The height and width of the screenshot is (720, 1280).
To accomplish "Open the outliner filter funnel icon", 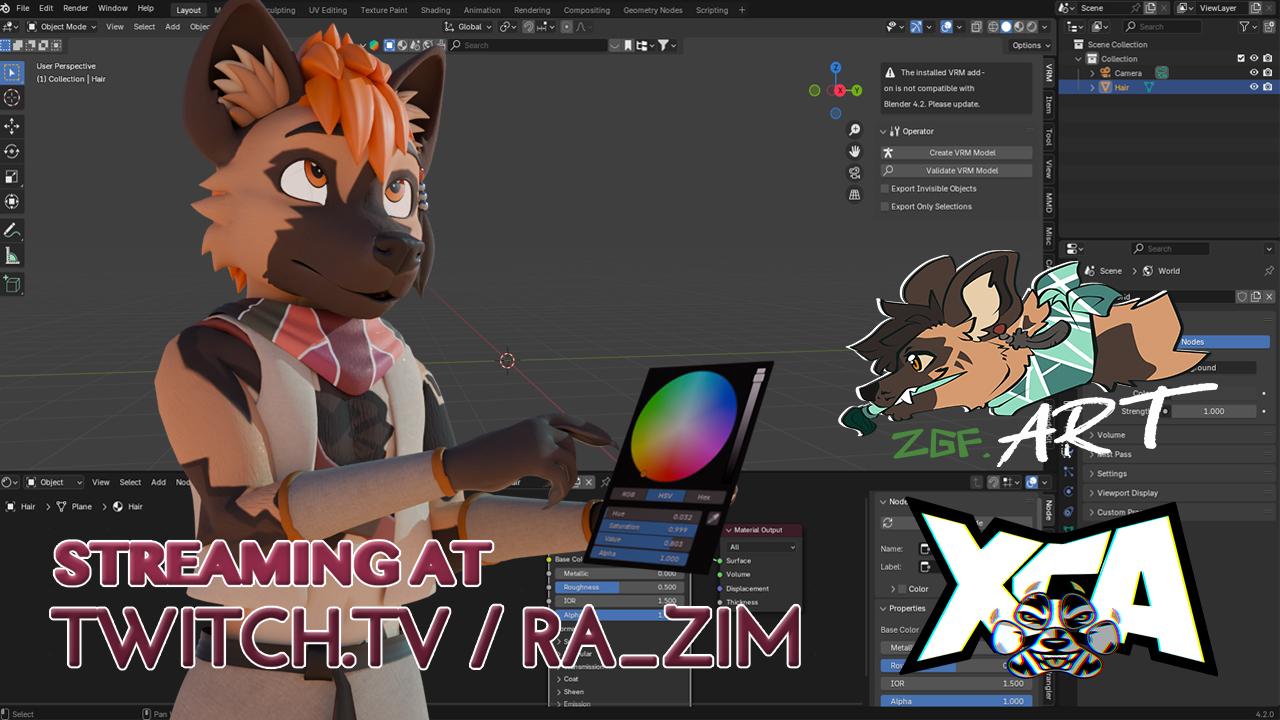I will point(1245,27).
